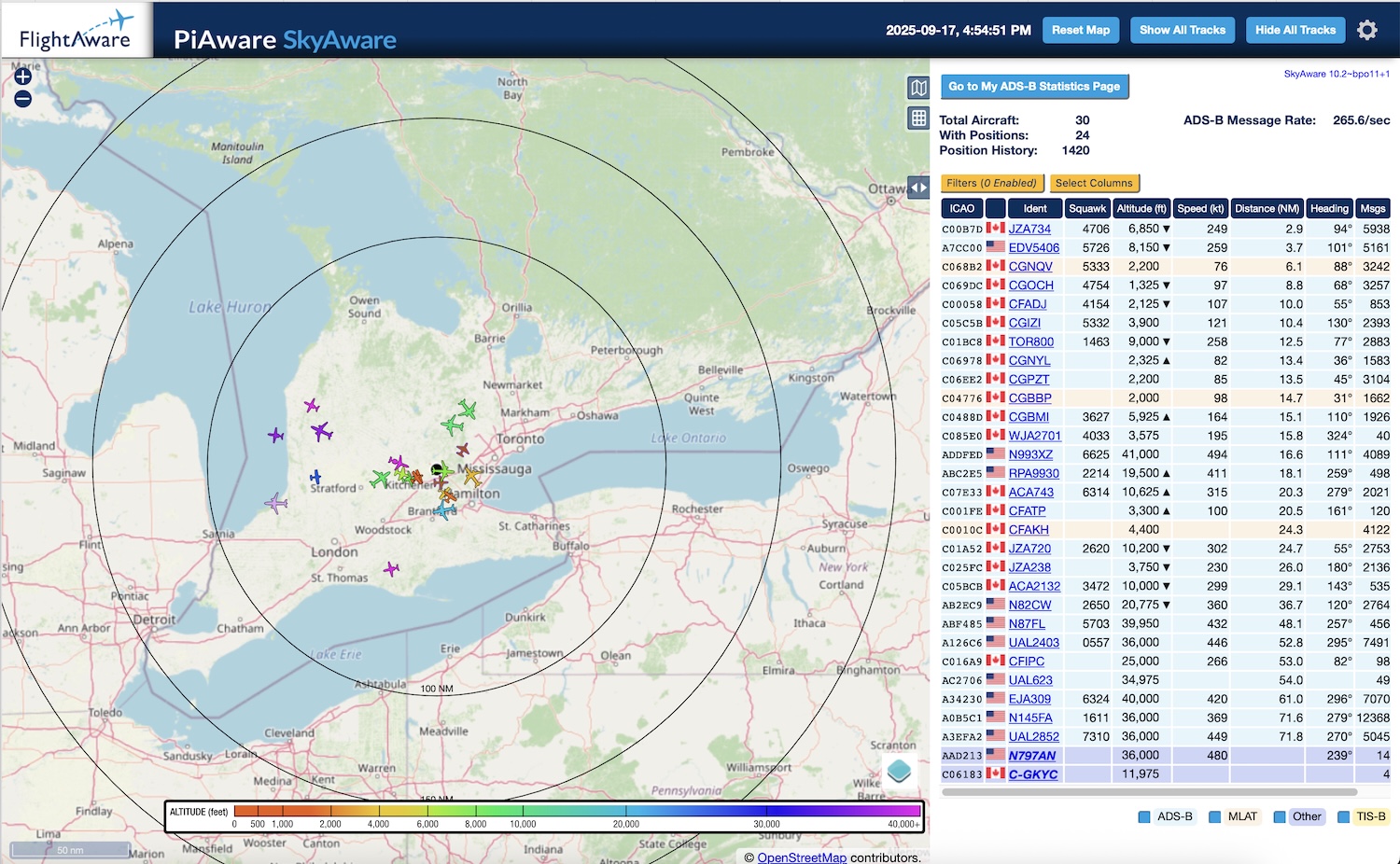Viewport: 1400px width, 864px height.
Task: Select the blue aircraft near Stratford
Action: [x=315, y=478]
